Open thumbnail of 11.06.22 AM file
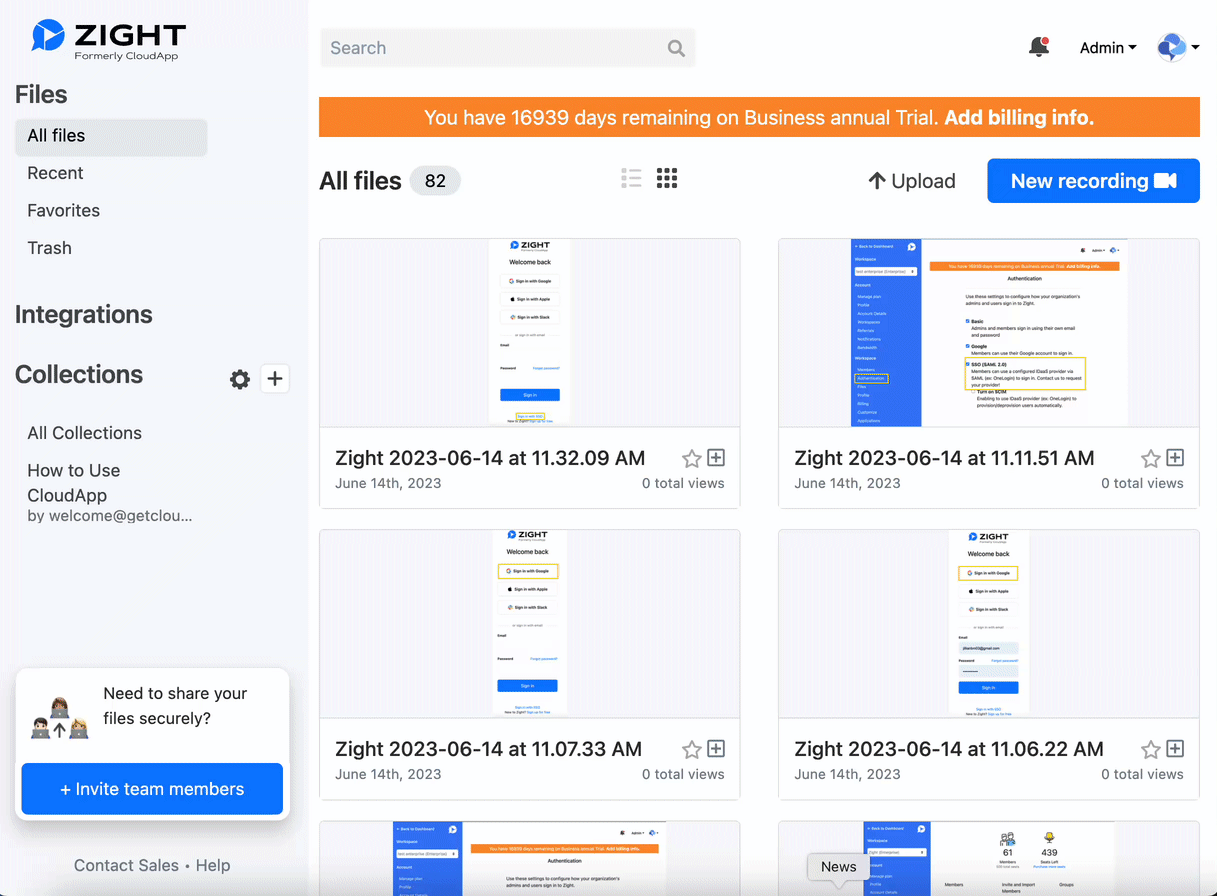Image resolution: width=1217 pixels, height=896 pixels. click(989, 624)
